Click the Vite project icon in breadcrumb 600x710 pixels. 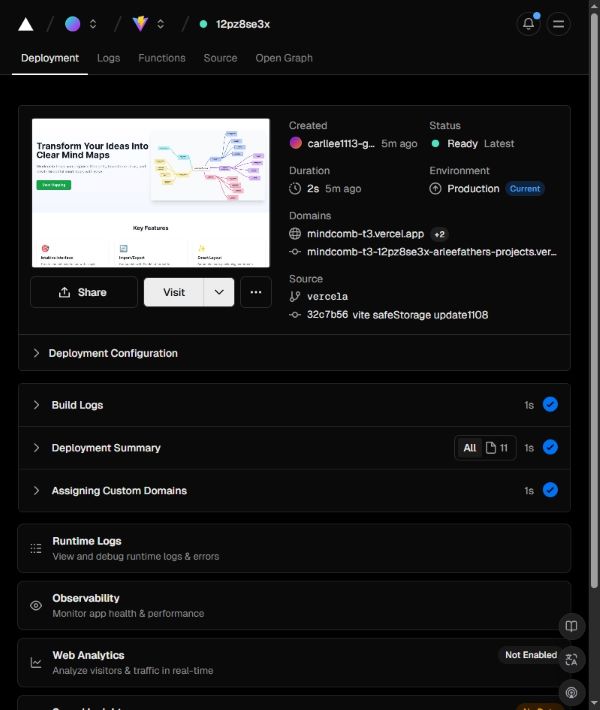pyautogui.click(x=140, y=24)
